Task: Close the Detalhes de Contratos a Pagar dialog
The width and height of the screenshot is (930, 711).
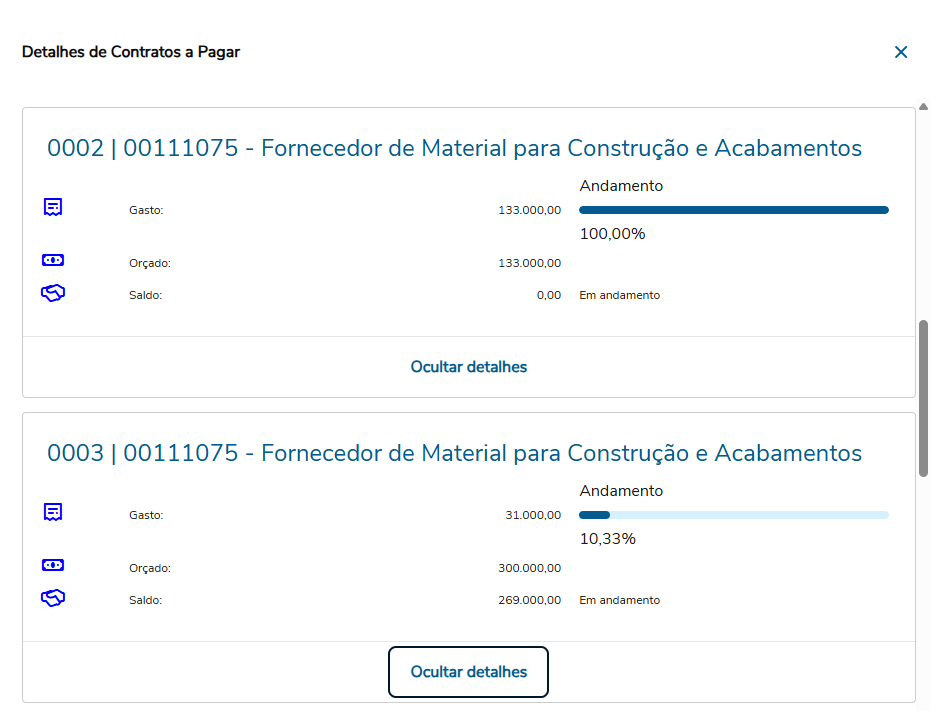Action: tap(901, 52)
